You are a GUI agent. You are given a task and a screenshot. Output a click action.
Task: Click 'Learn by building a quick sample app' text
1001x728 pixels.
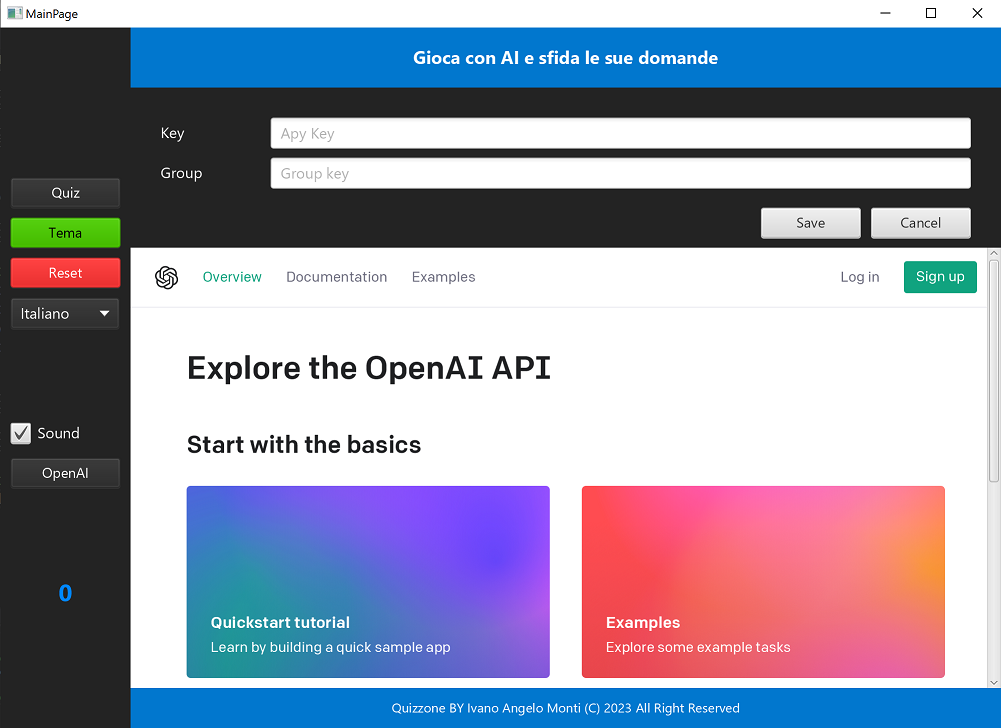pyautogui.click(x=331, y=648)
